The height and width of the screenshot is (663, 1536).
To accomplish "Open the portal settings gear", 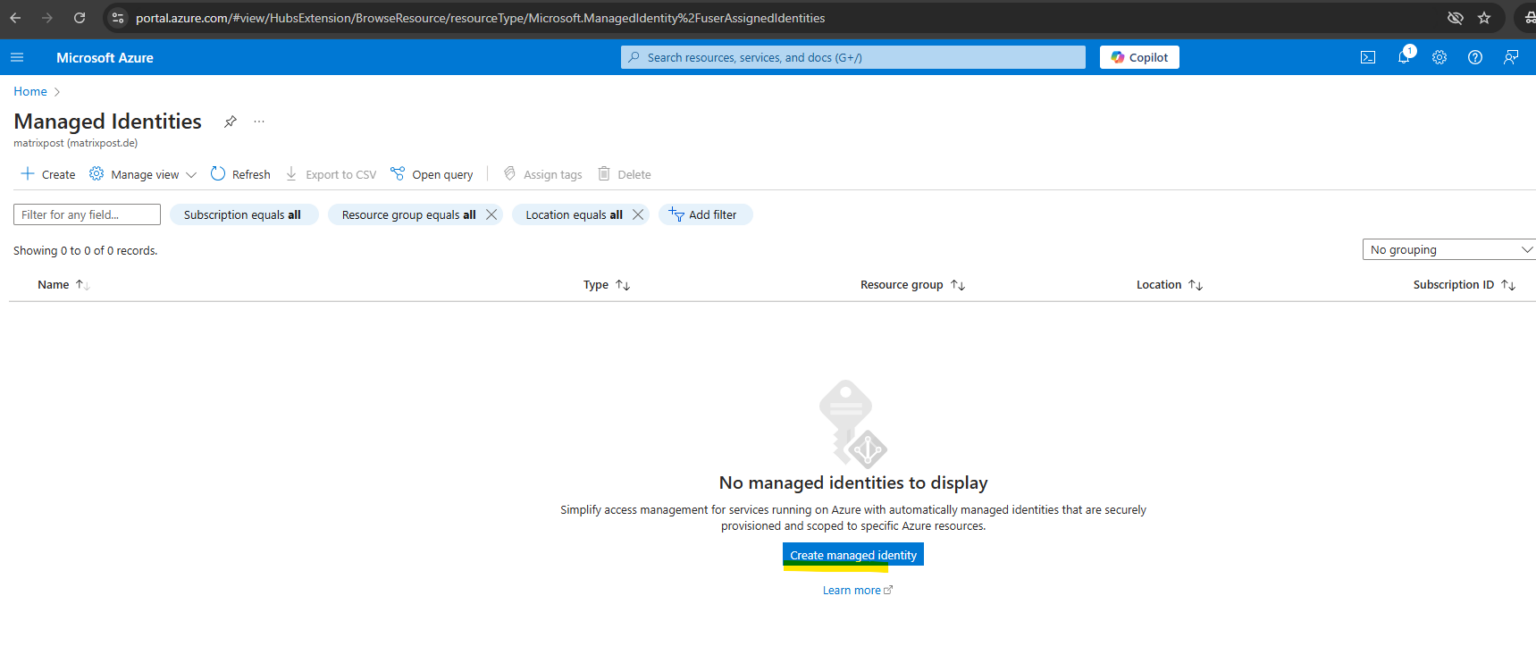I will [x=1439, y=57].
